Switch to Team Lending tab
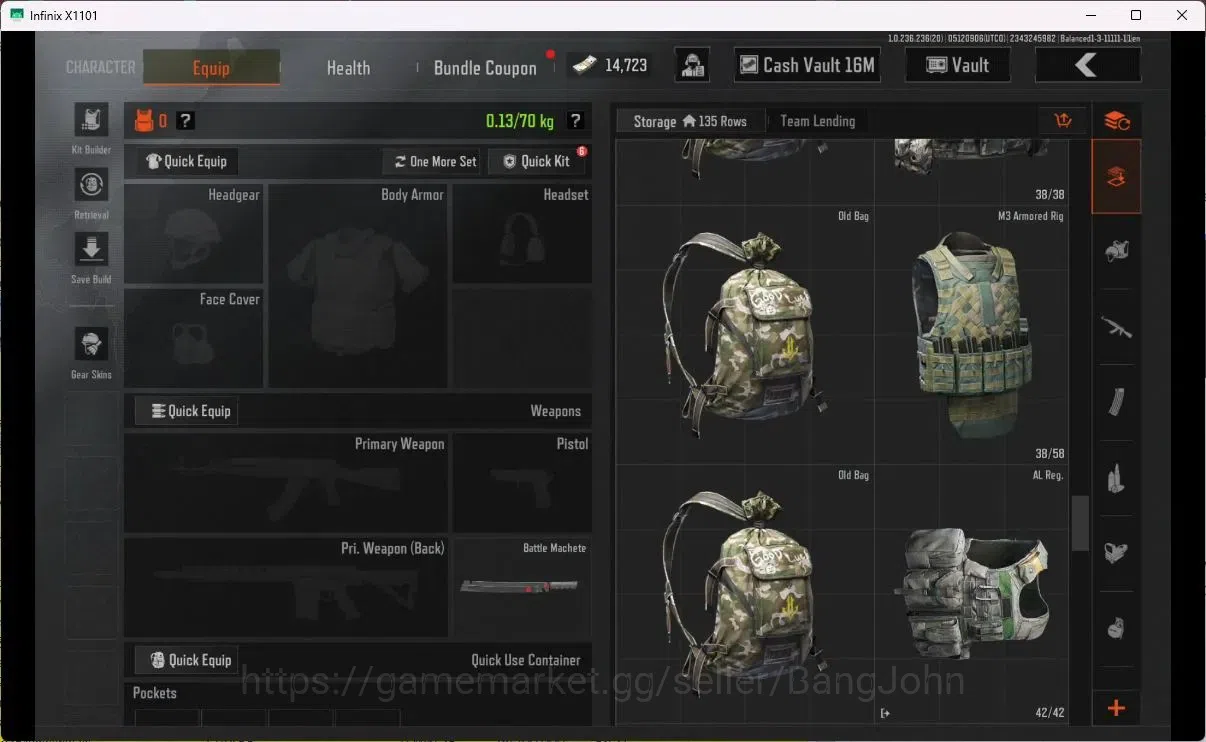Screen dimensions: 1206x742 (818, 121)
